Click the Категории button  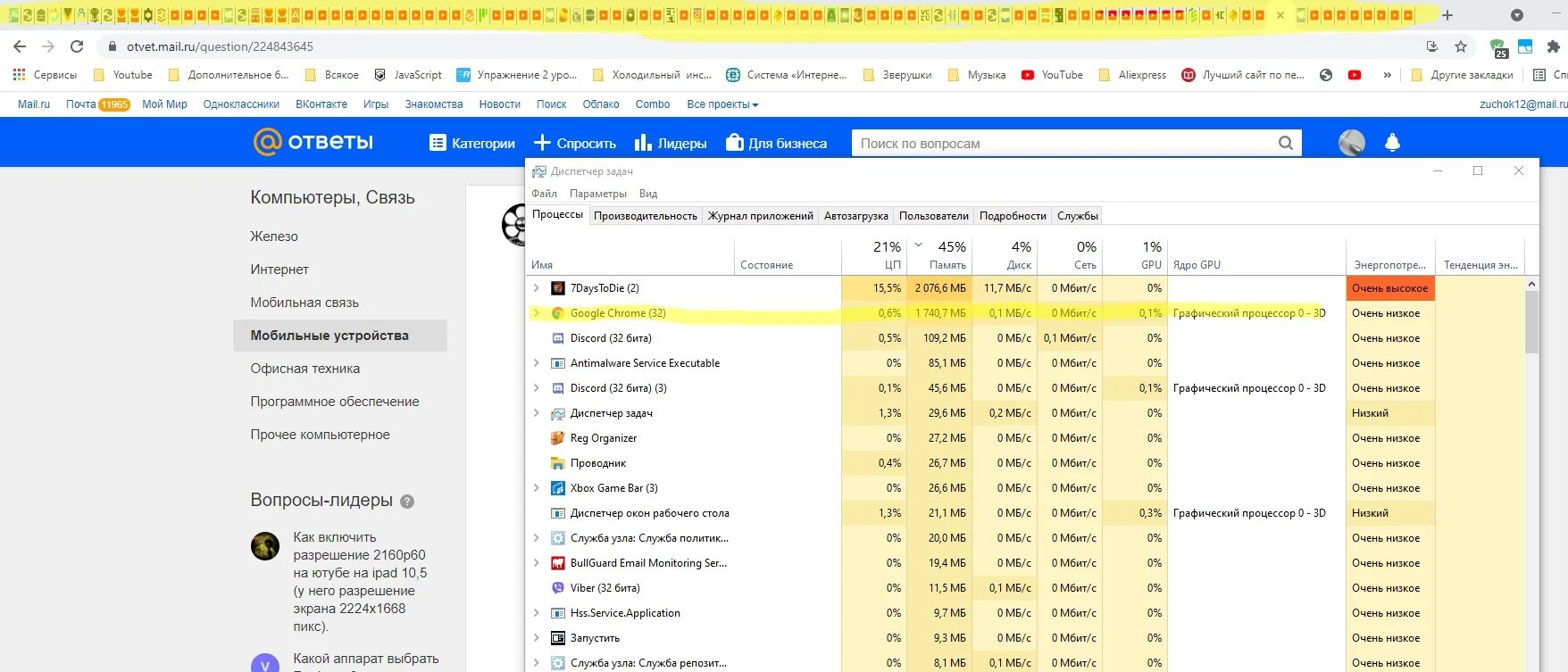[x=472, y=143]
